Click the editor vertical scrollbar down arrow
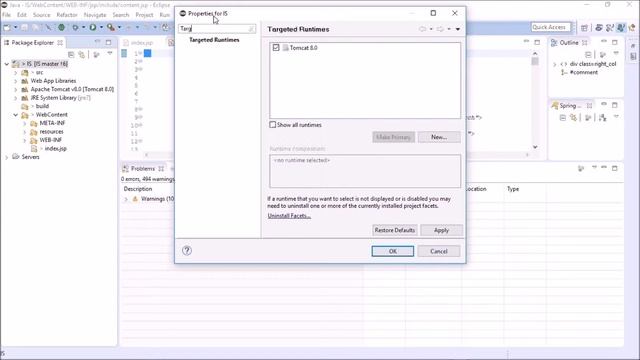The height and width of the screenshot is (360, 640). coord(535,147)
